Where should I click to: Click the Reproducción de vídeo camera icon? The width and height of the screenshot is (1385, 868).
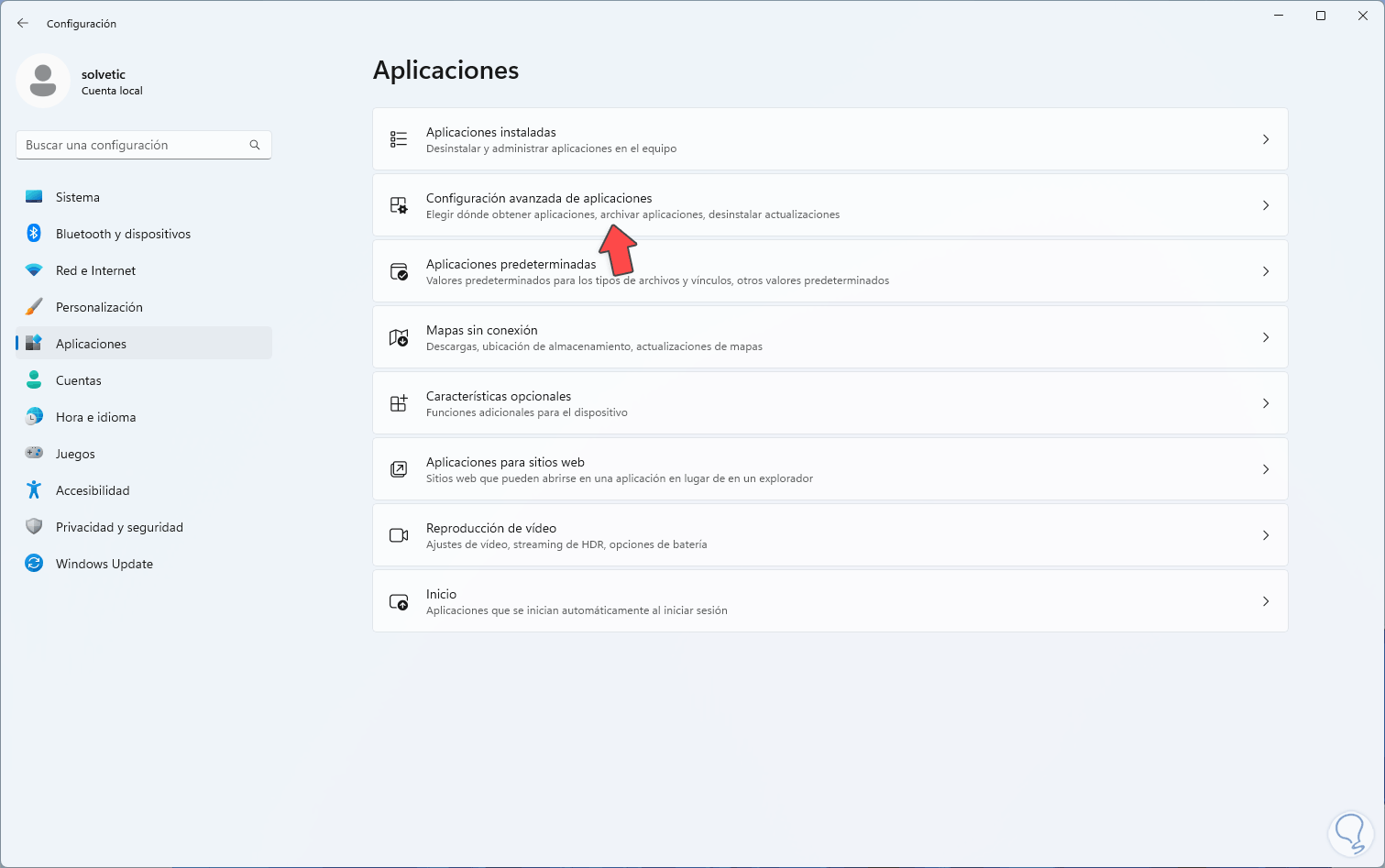click(399, 536)
